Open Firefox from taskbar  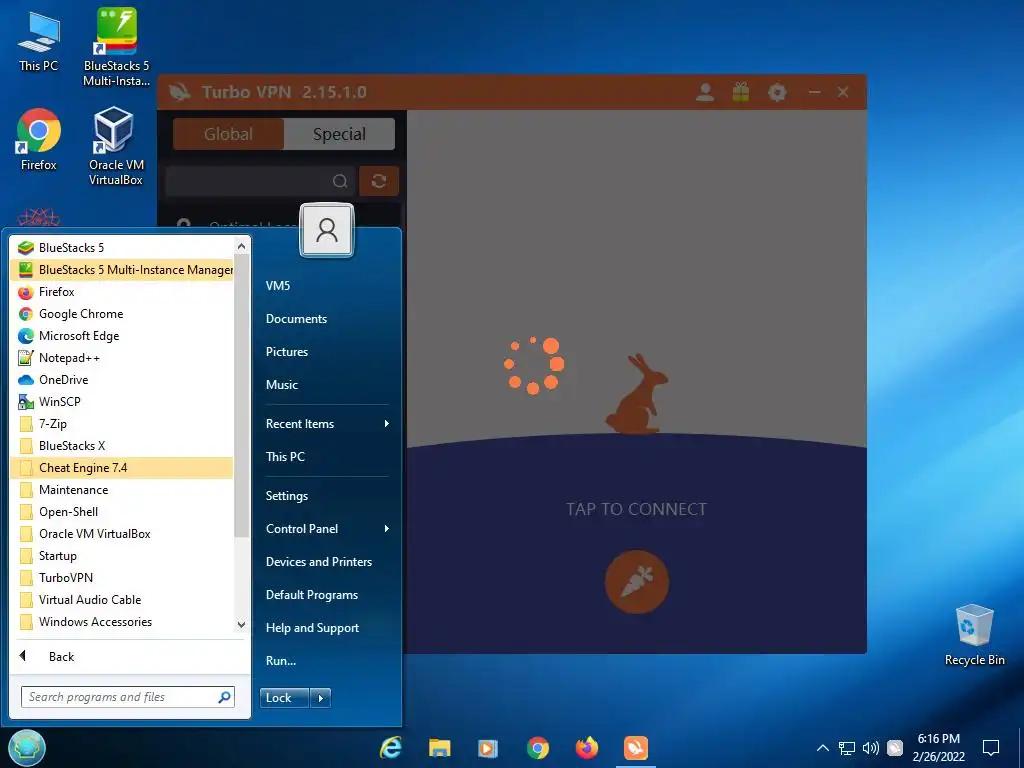pos(586,748)
